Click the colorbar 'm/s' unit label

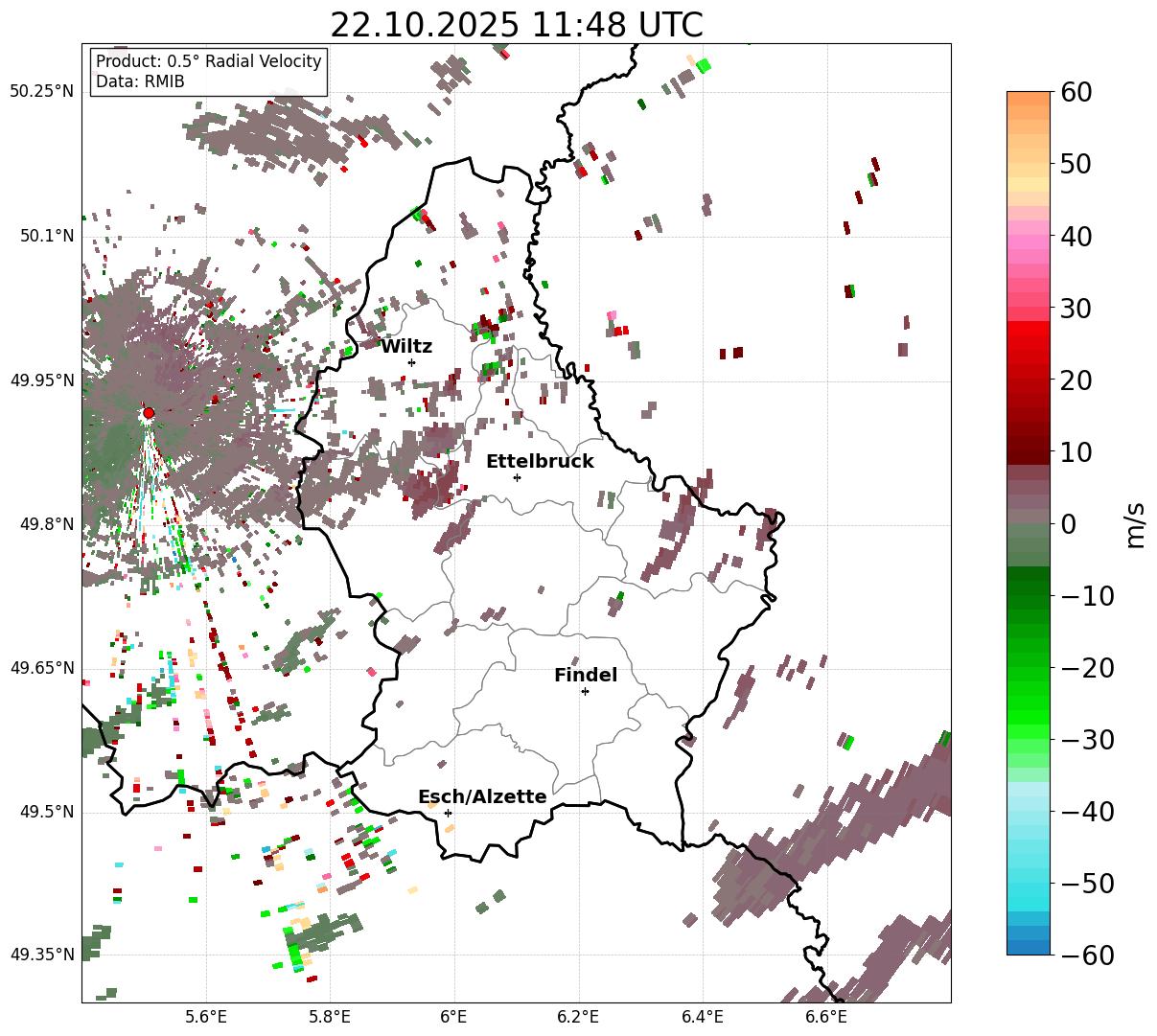coord(1136,524)
